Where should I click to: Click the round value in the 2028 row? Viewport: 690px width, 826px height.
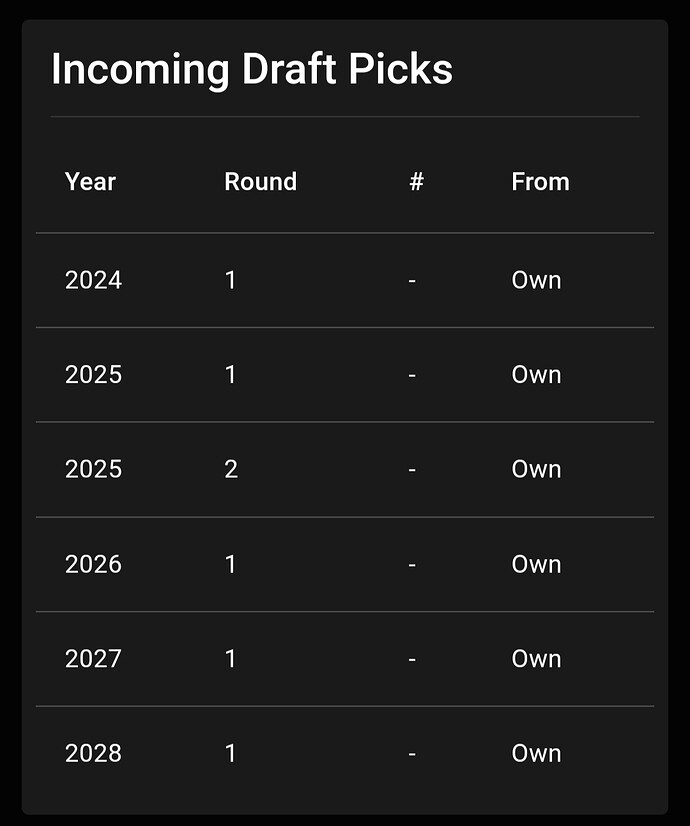[231, 753]
